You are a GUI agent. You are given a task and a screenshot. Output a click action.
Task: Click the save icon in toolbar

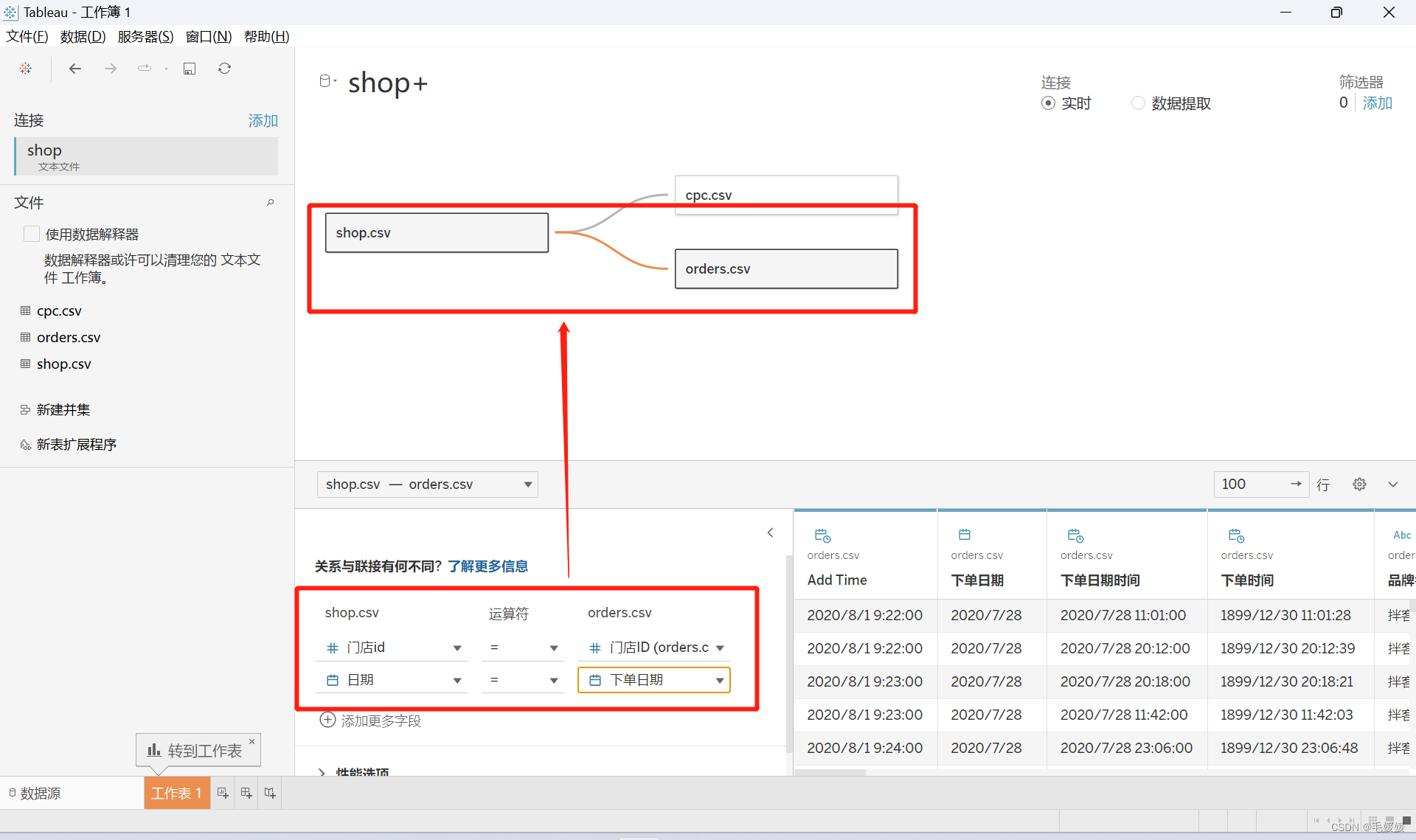point(190,69)
